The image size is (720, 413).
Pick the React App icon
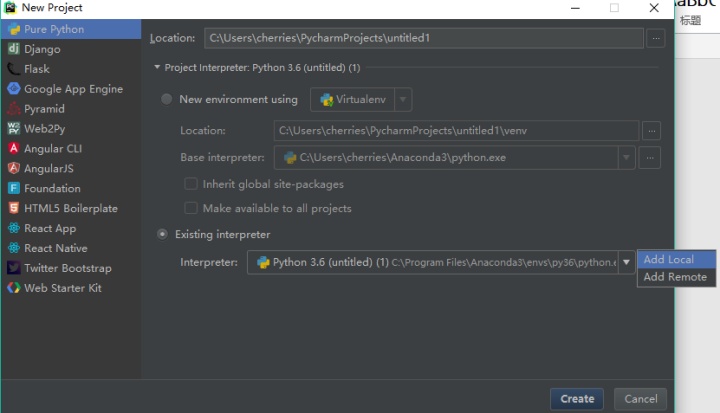coord(14,228)
